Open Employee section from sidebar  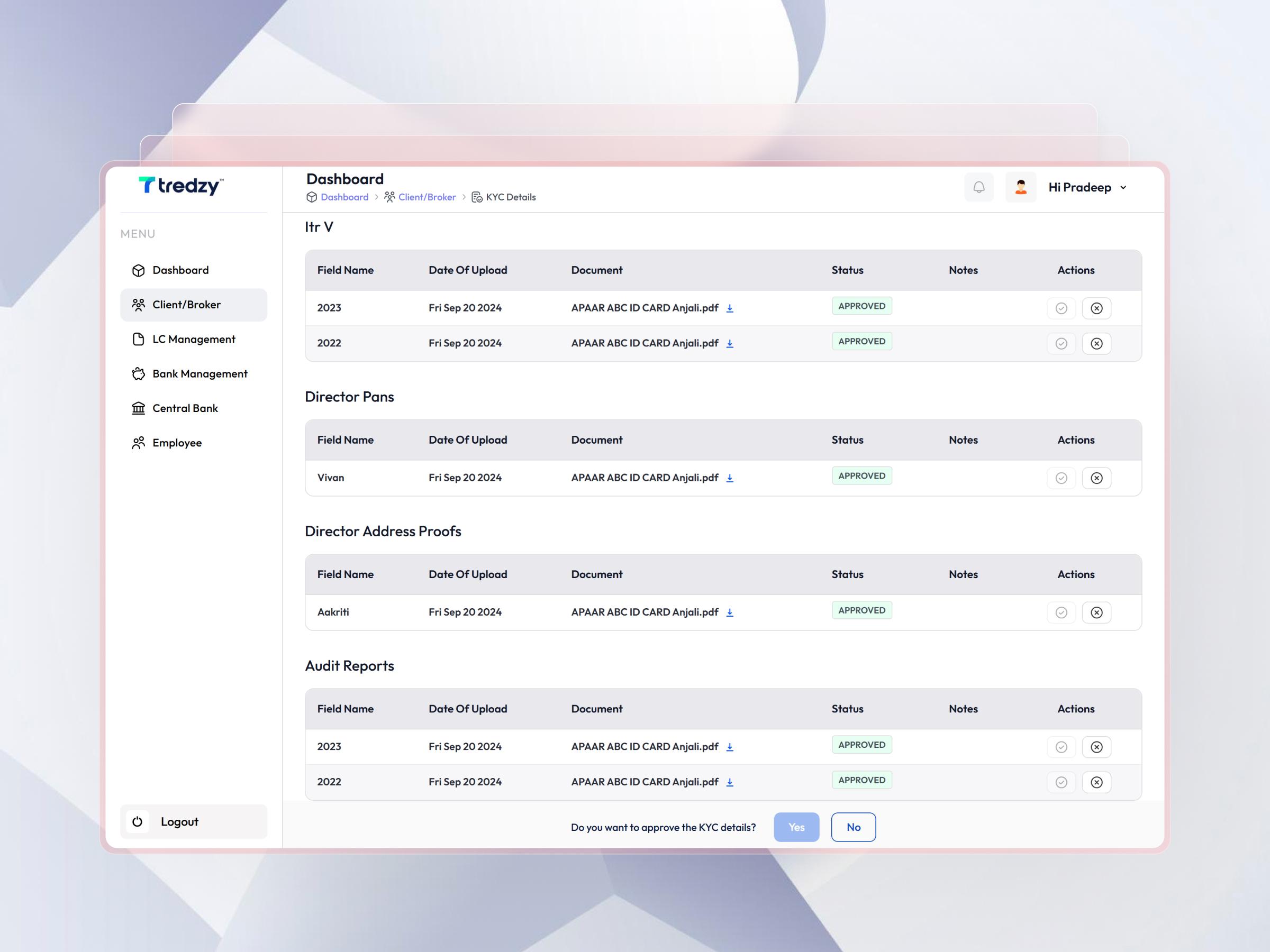[176, 443]
